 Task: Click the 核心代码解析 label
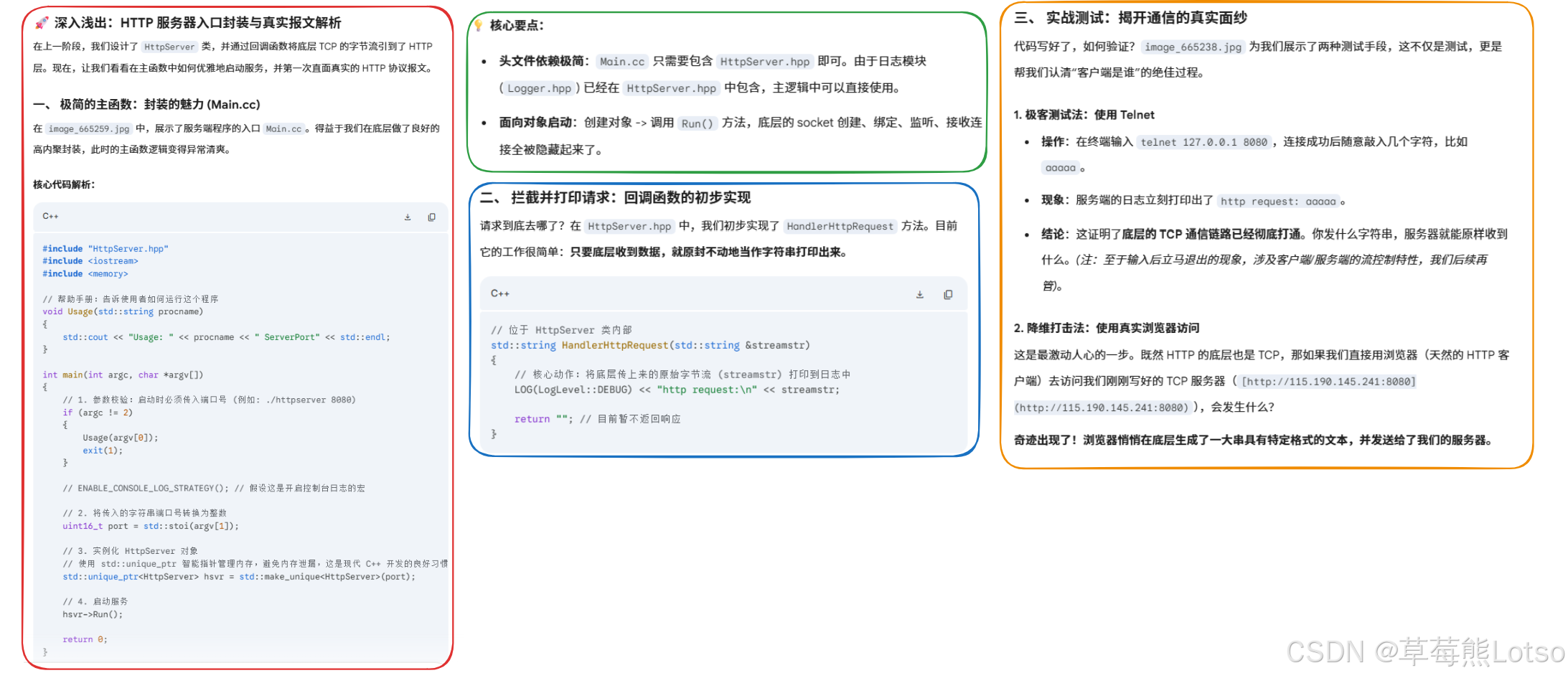(x=64, y=184)
